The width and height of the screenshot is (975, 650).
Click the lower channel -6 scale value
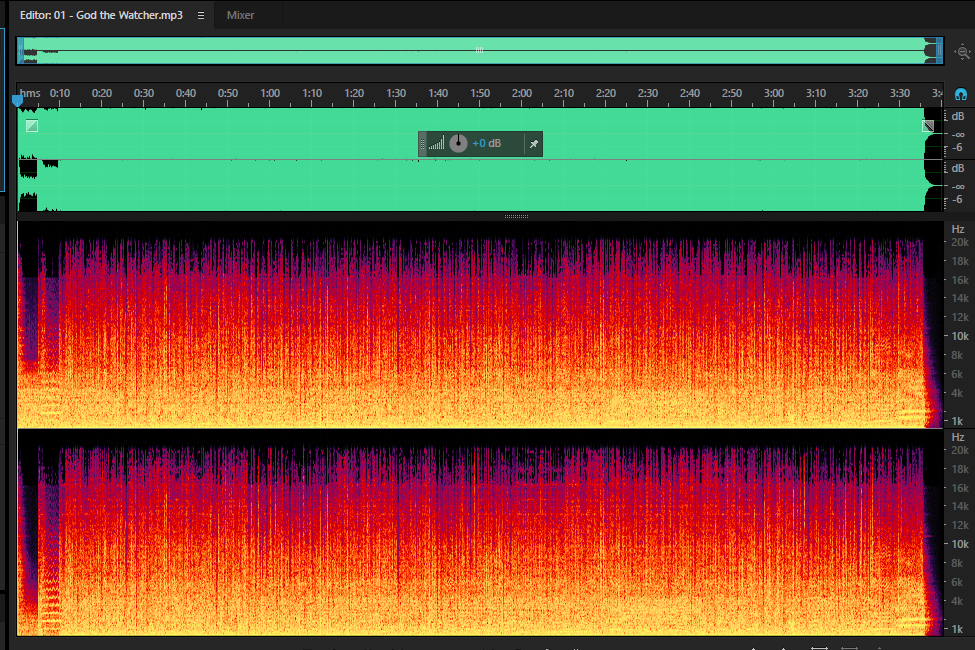[x=958, y=199]
